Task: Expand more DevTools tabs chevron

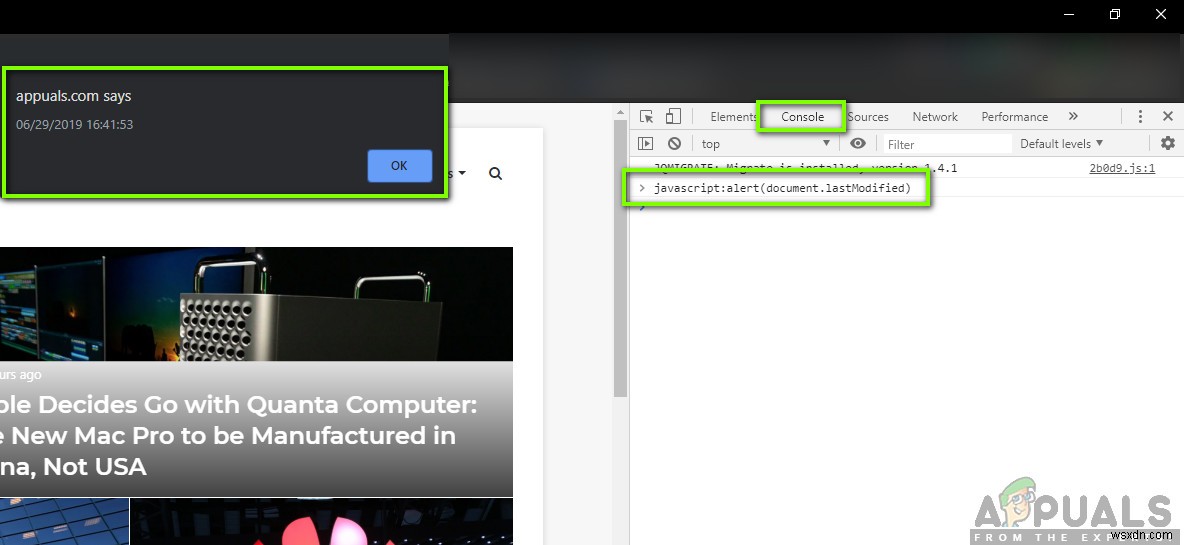Action: coord(1073,116)
